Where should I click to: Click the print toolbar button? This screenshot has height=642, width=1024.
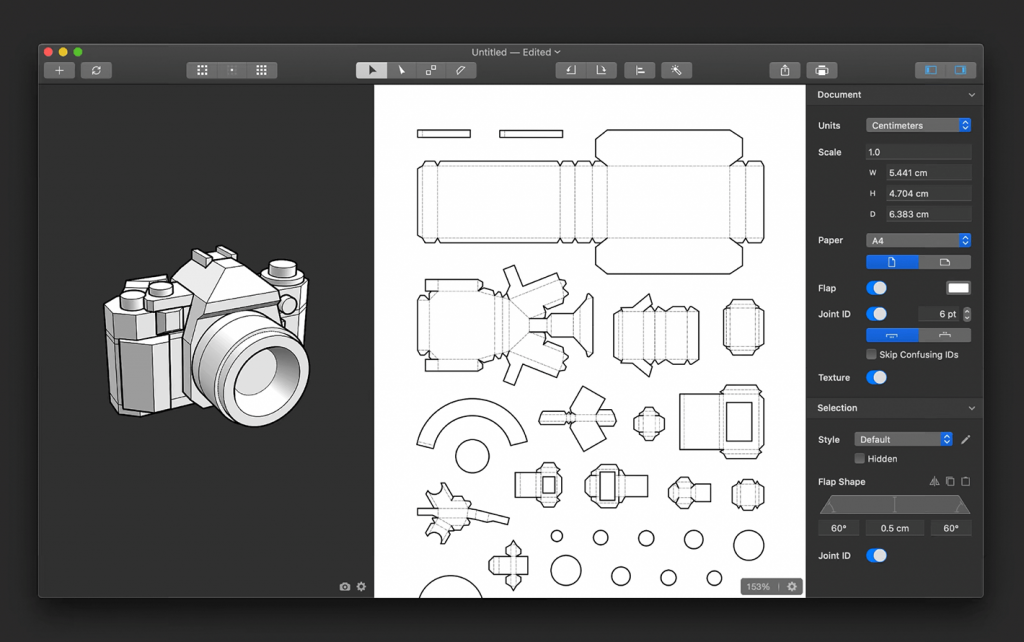(x=822, y=71)
